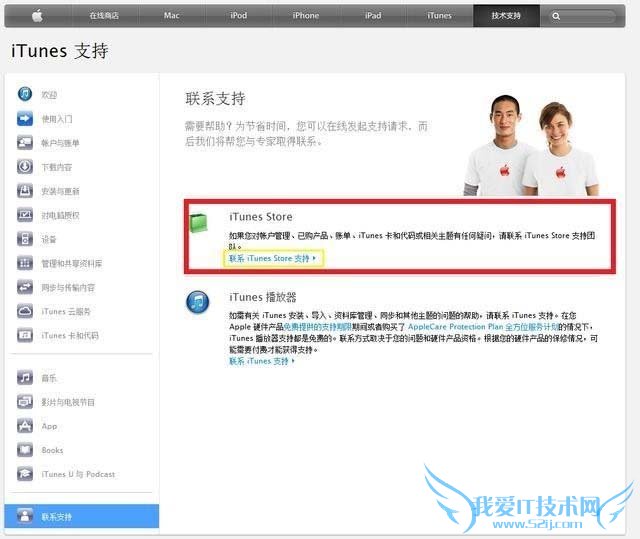Open the iTunes navigation tab
Image resolution: width=640 pixels, height=539 pixels.
click(439, 16)
